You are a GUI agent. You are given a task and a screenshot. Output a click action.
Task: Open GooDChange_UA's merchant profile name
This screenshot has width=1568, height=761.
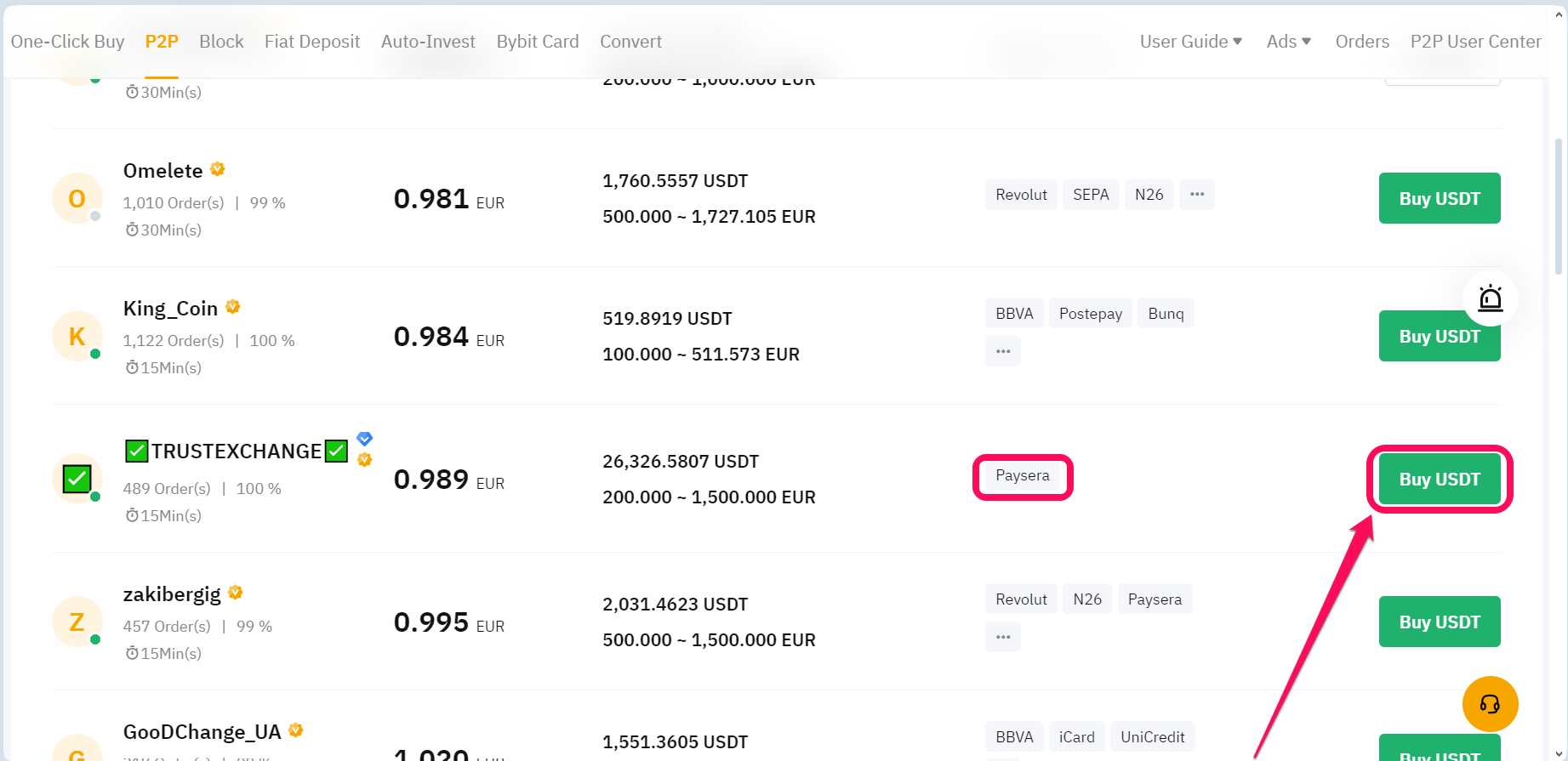point(202,732)
